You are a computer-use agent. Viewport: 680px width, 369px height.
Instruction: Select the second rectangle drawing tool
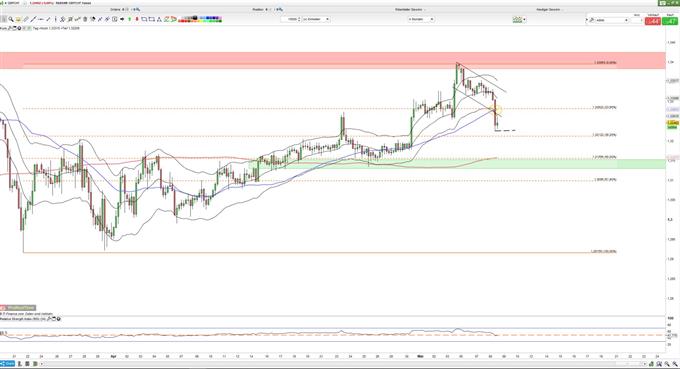click(x=152, y=19)
